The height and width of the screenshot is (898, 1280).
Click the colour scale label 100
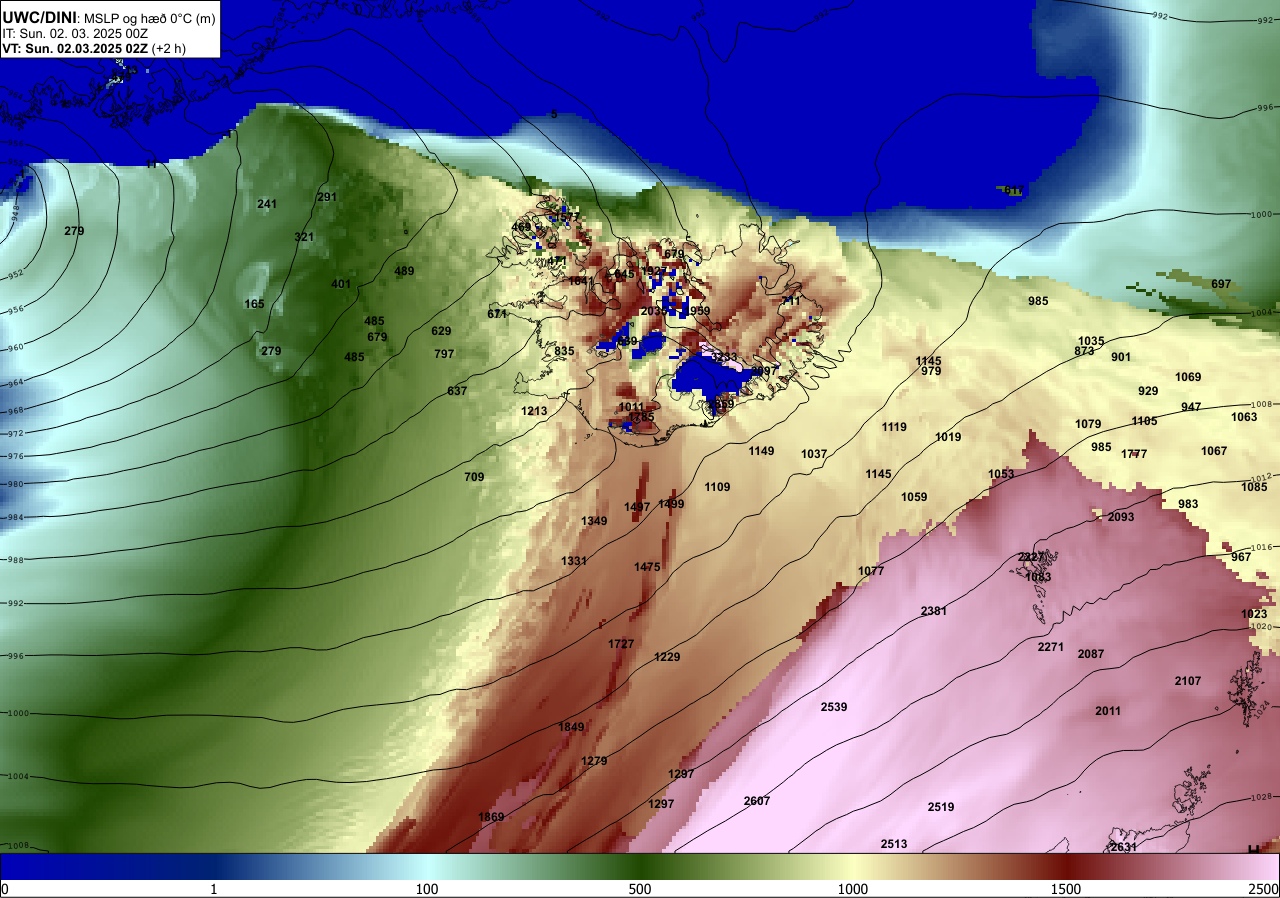[427, 889]
